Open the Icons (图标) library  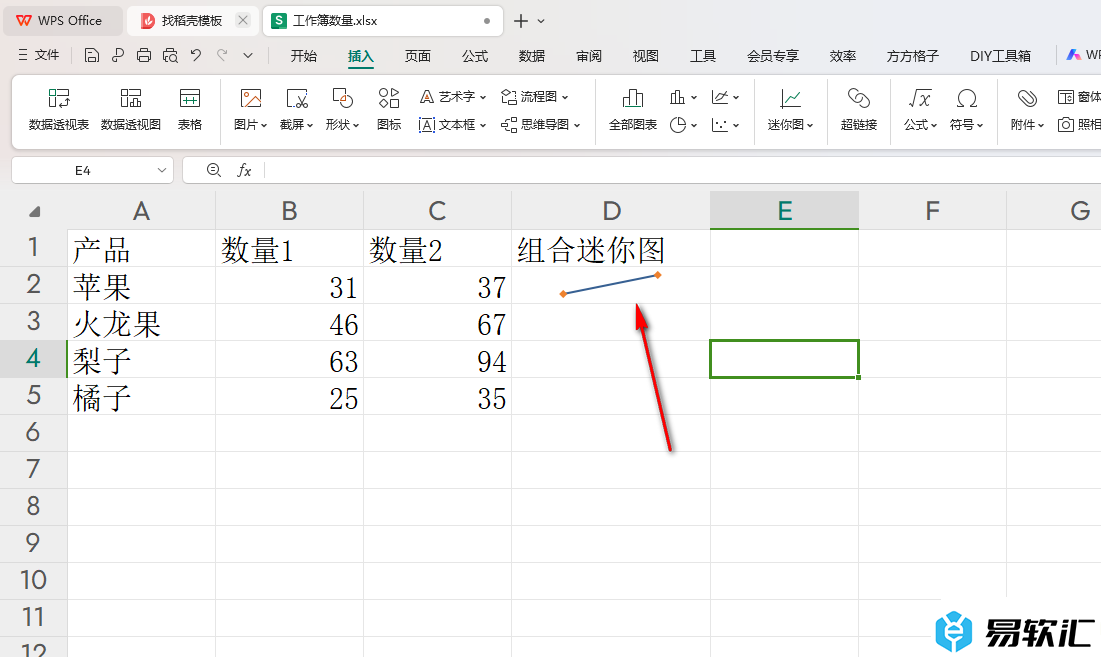[x=389, y=110]
